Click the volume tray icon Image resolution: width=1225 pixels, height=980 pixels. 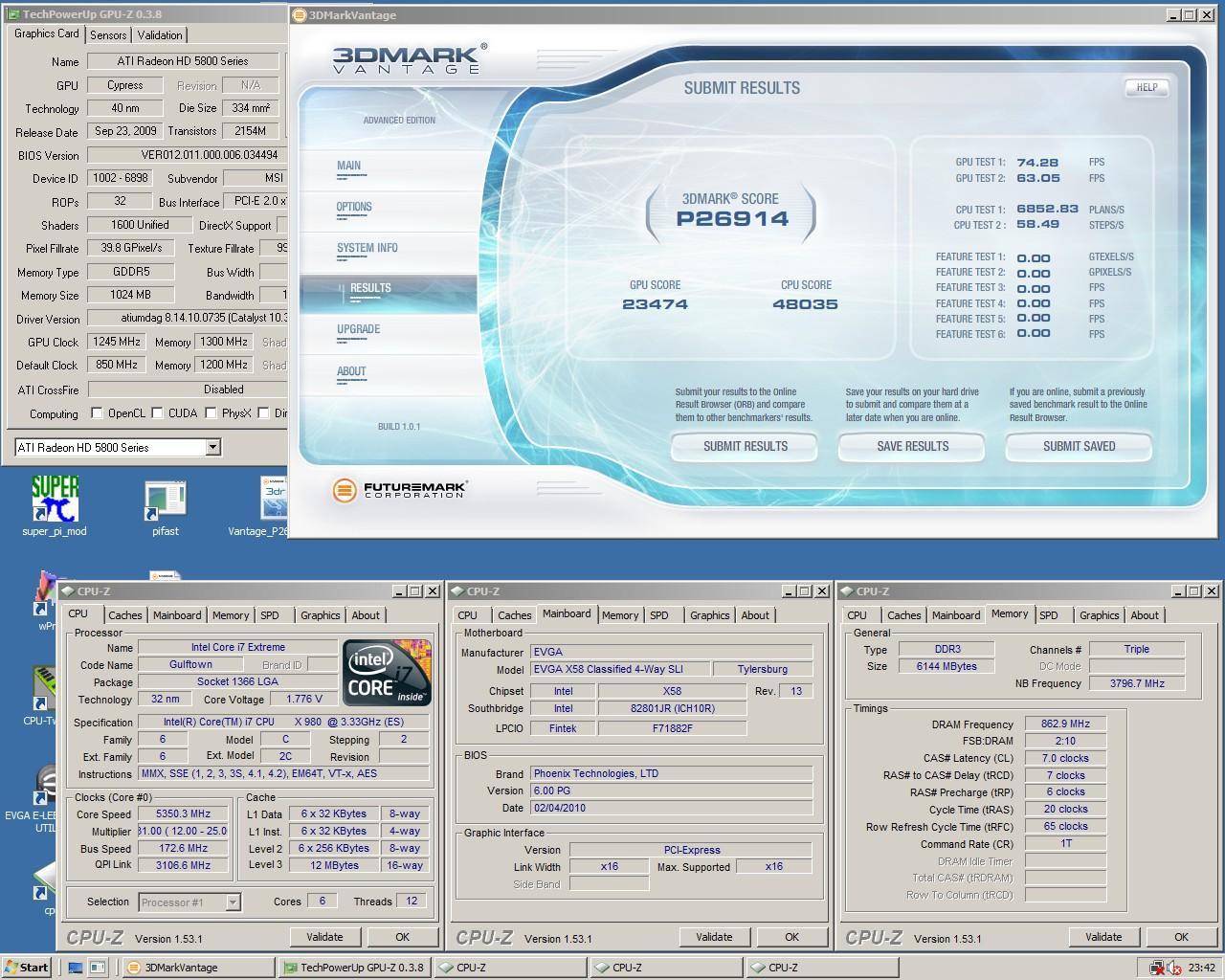[1174, 968]
